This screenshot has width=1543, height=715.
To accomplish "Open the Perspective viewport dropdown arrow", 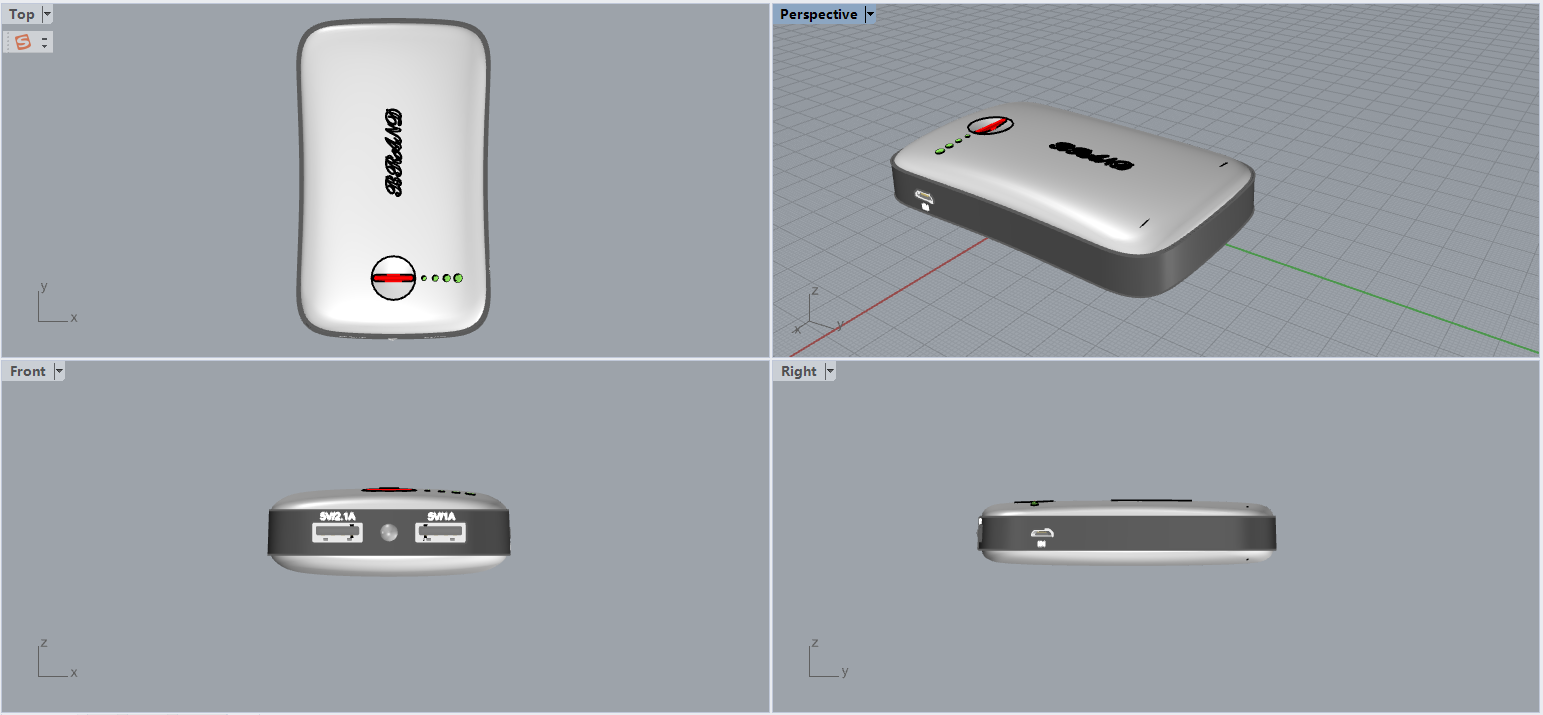I will (x=870, y=15).
